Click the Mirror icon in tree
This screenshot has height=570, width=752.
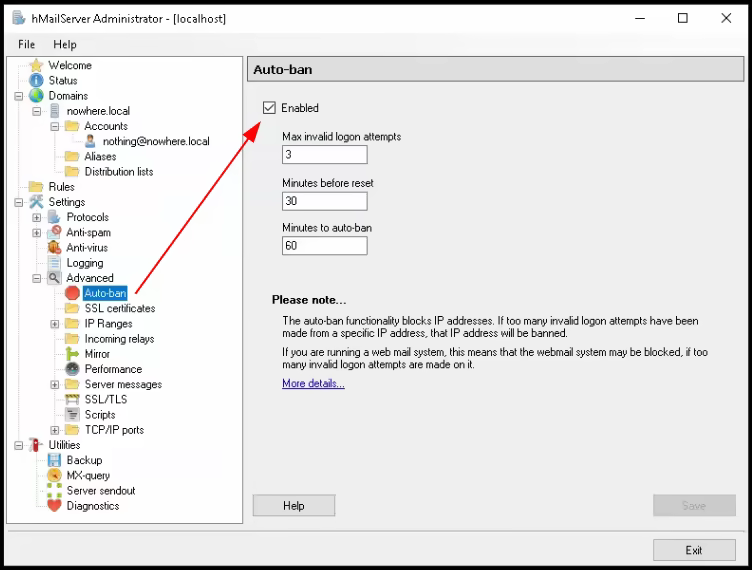coord(72,354)
